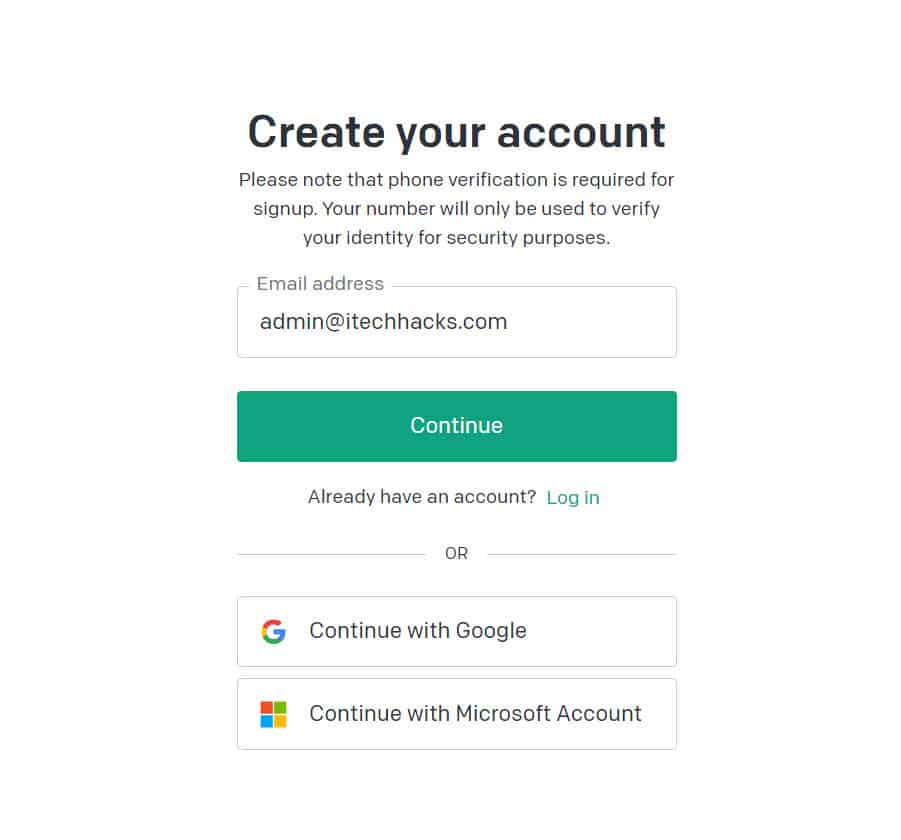Viewport: 901px width, 840px height.
Task: Click the red square of Microsoft logo
Action: [x=267, y=708]
